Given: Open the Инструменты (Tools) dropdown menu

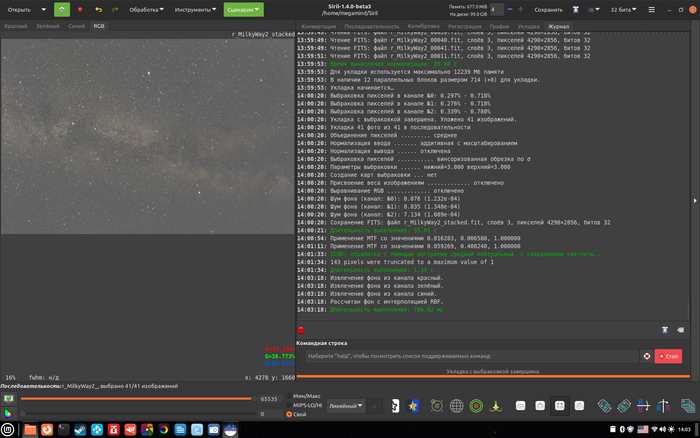Looking at the screenshot, I should (x=196, y=9).
